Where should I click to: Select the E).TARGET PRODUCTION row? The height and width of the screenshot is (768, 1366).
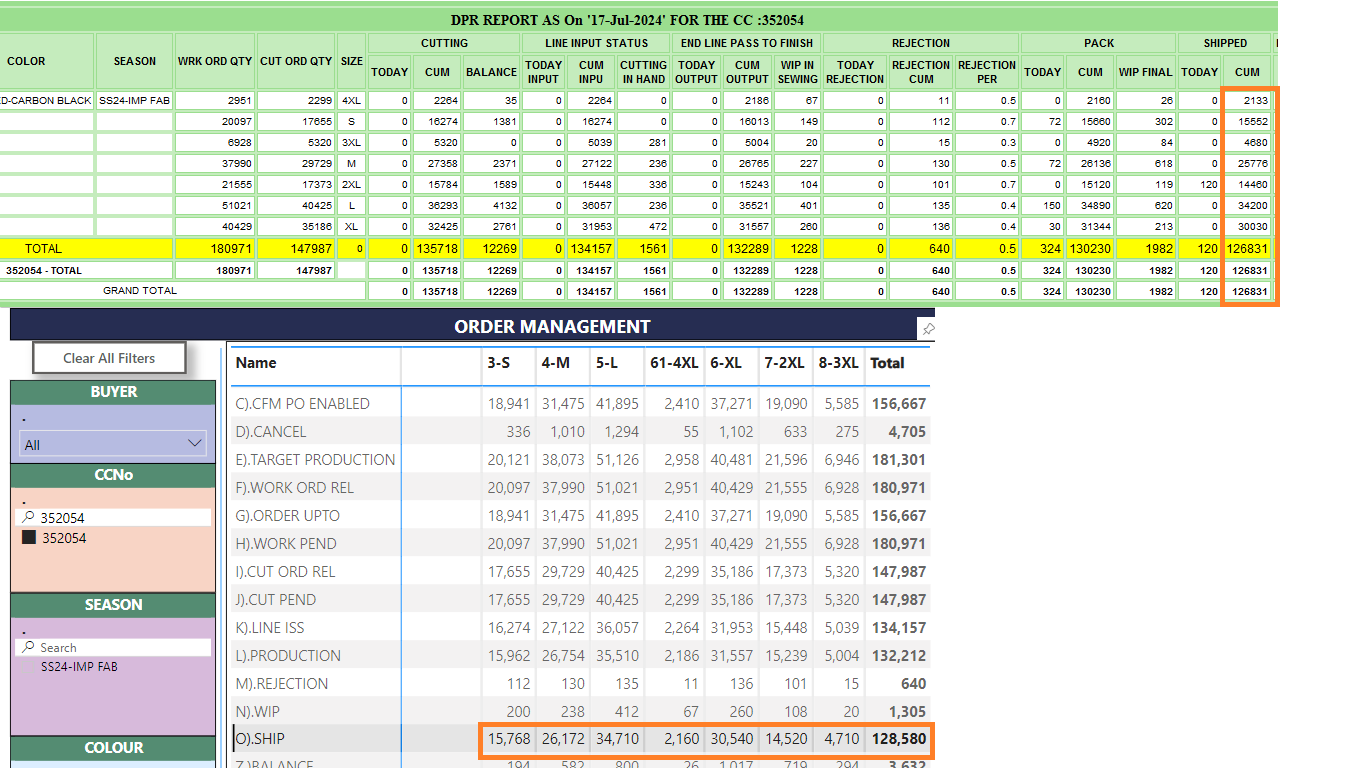tap(315, 460)
